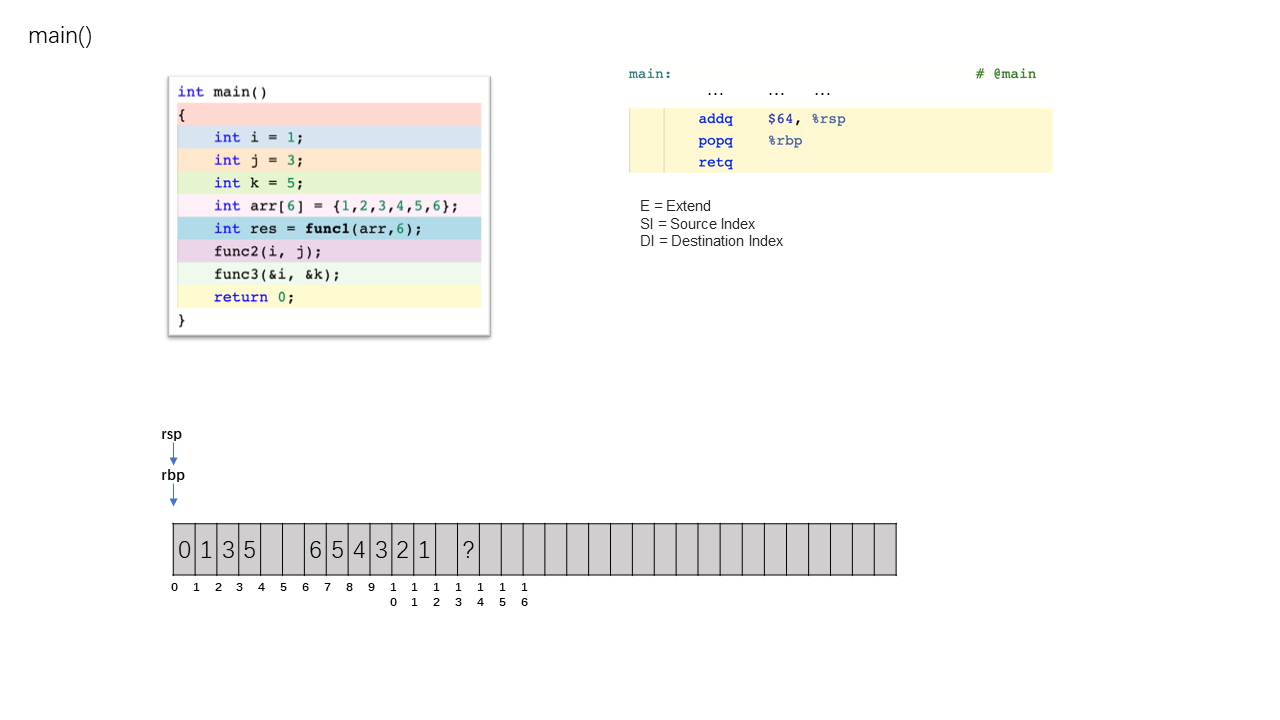The height and width of the screenshot is (720, 1280).
Task: Select the "int arr[6]" array declaration line
Action: pyautogui.click(x=329, y=206)
